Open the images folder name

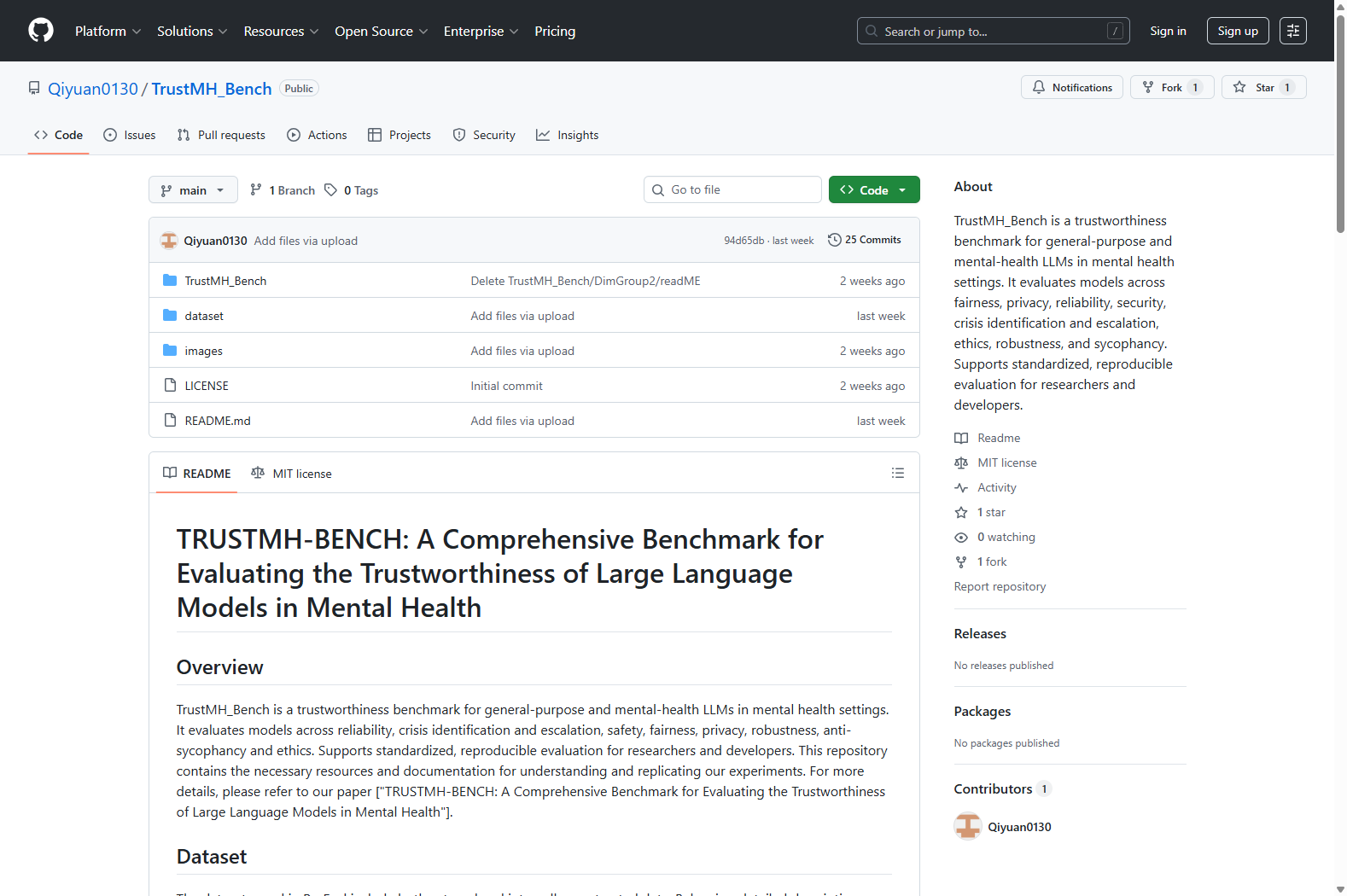point(203,351)
